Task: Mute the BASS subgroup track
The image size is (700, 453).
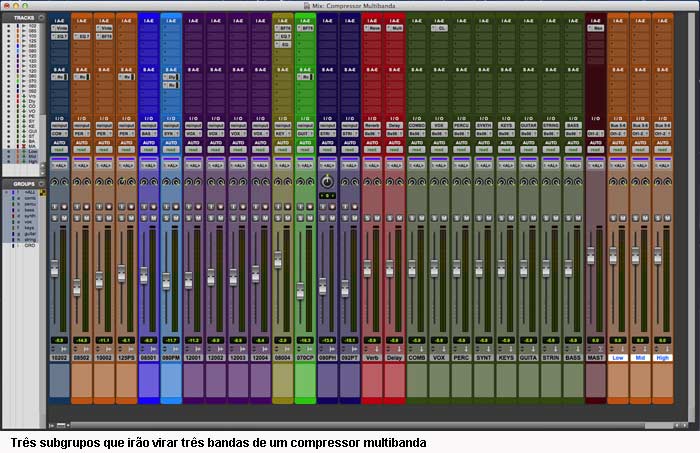Action: click(578, 218)
